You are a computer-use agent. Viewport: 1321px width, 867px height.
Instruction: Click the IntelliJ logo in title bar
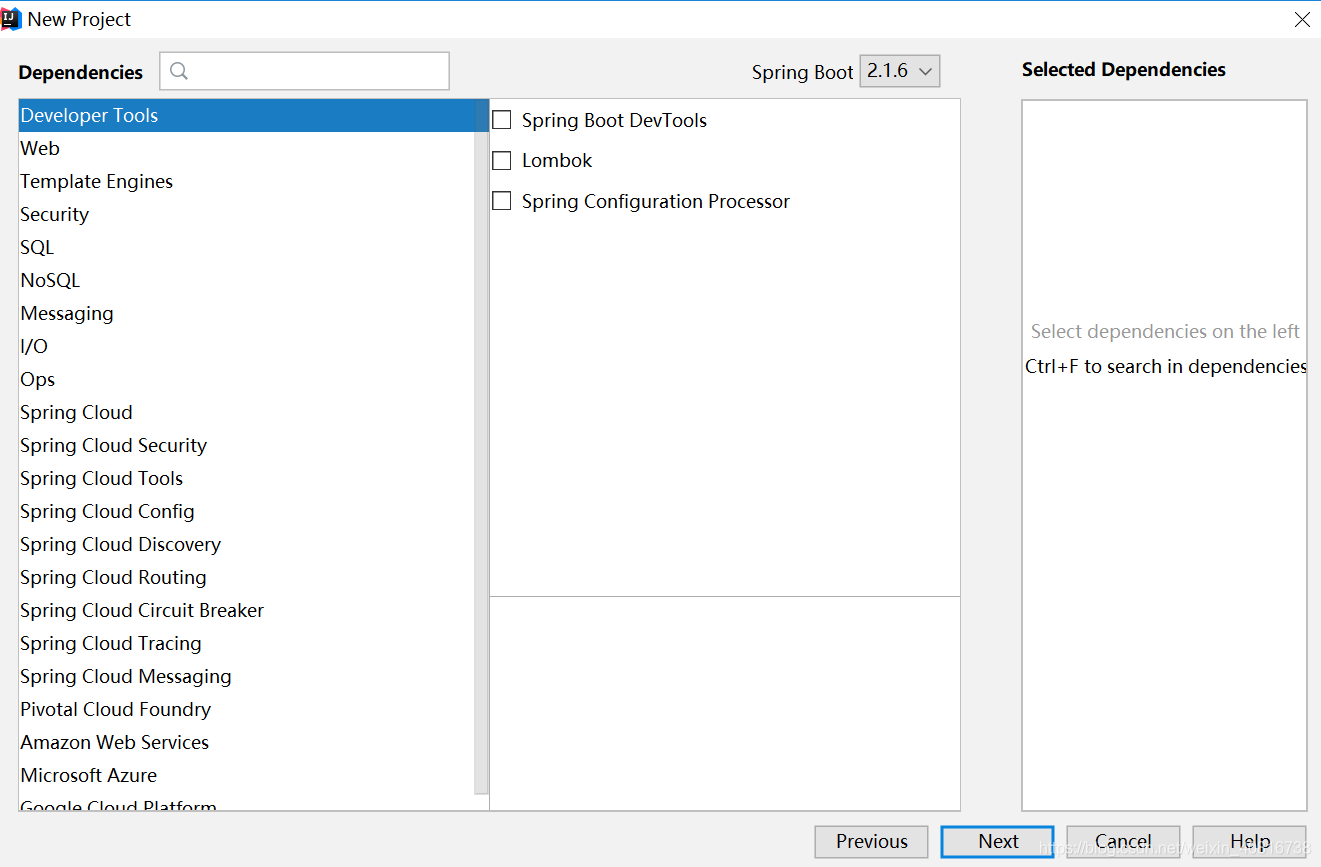tap(12, 19)
